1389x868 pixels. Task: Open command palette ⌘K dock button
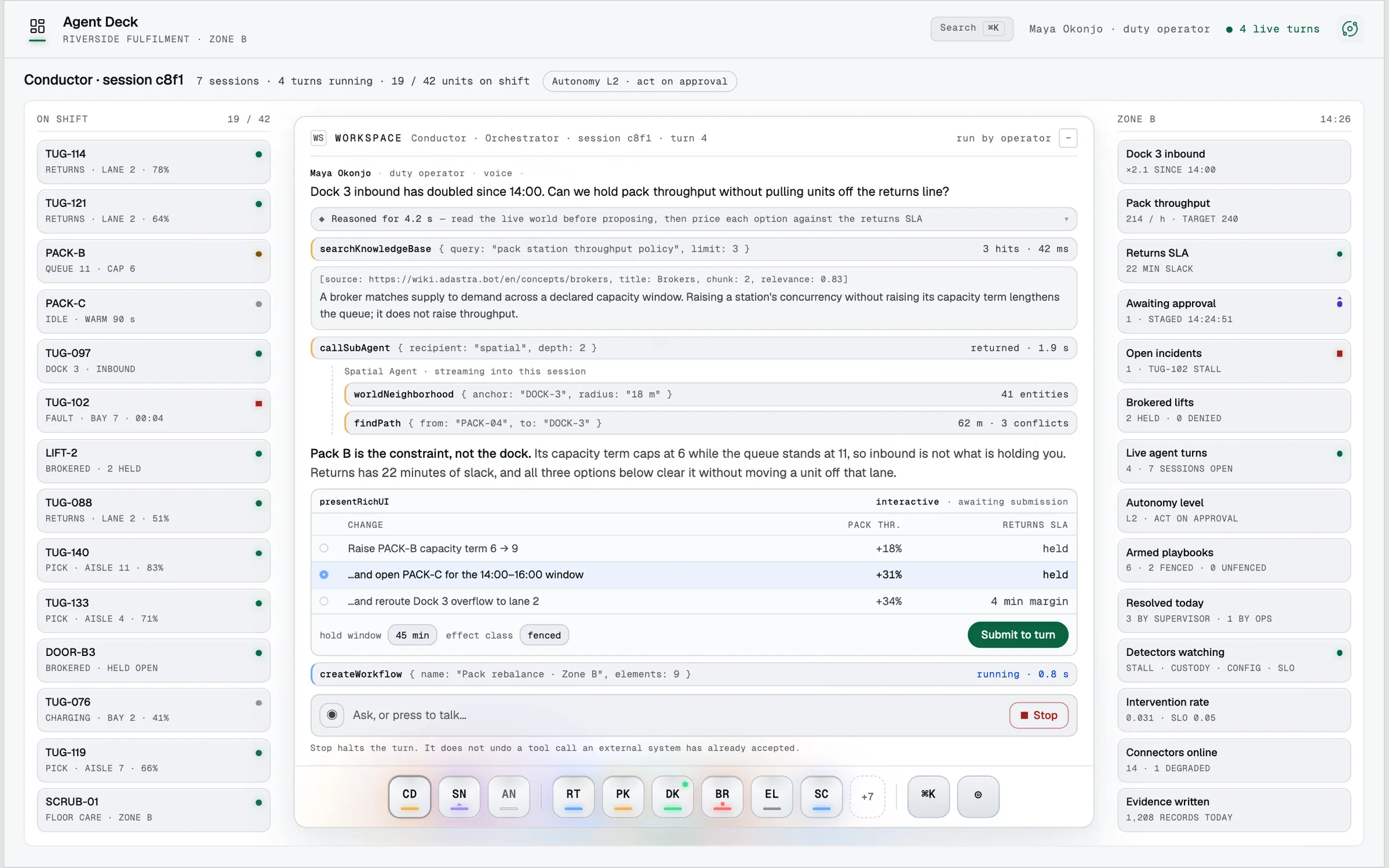[x=928, y=796]
